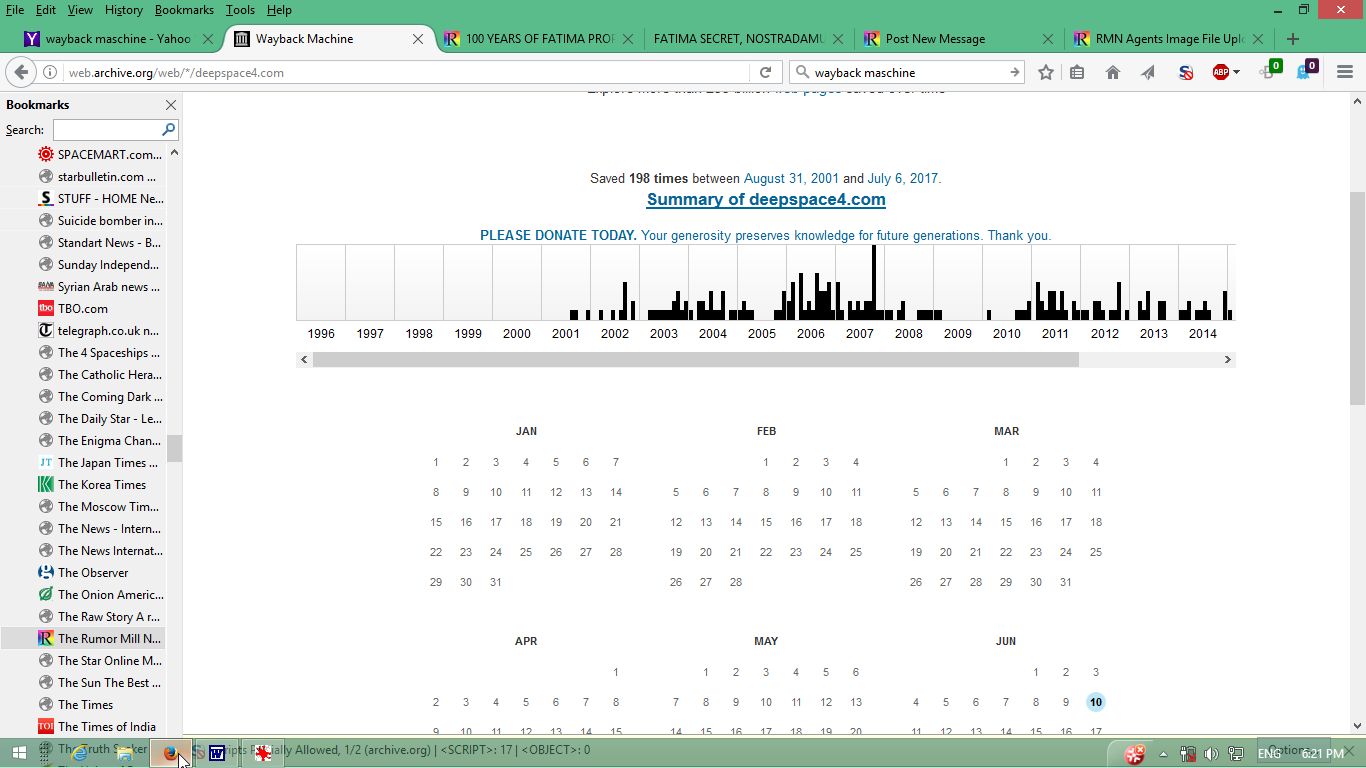Screen dimensions: 1366x768
Task: Bookmark this page with star icon
Action: pos(1046,72)
